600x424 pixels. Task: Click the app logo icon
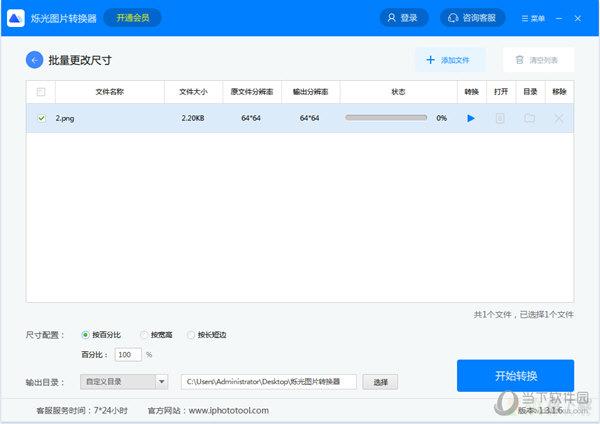pyautogui.click(x=16, y=18)
